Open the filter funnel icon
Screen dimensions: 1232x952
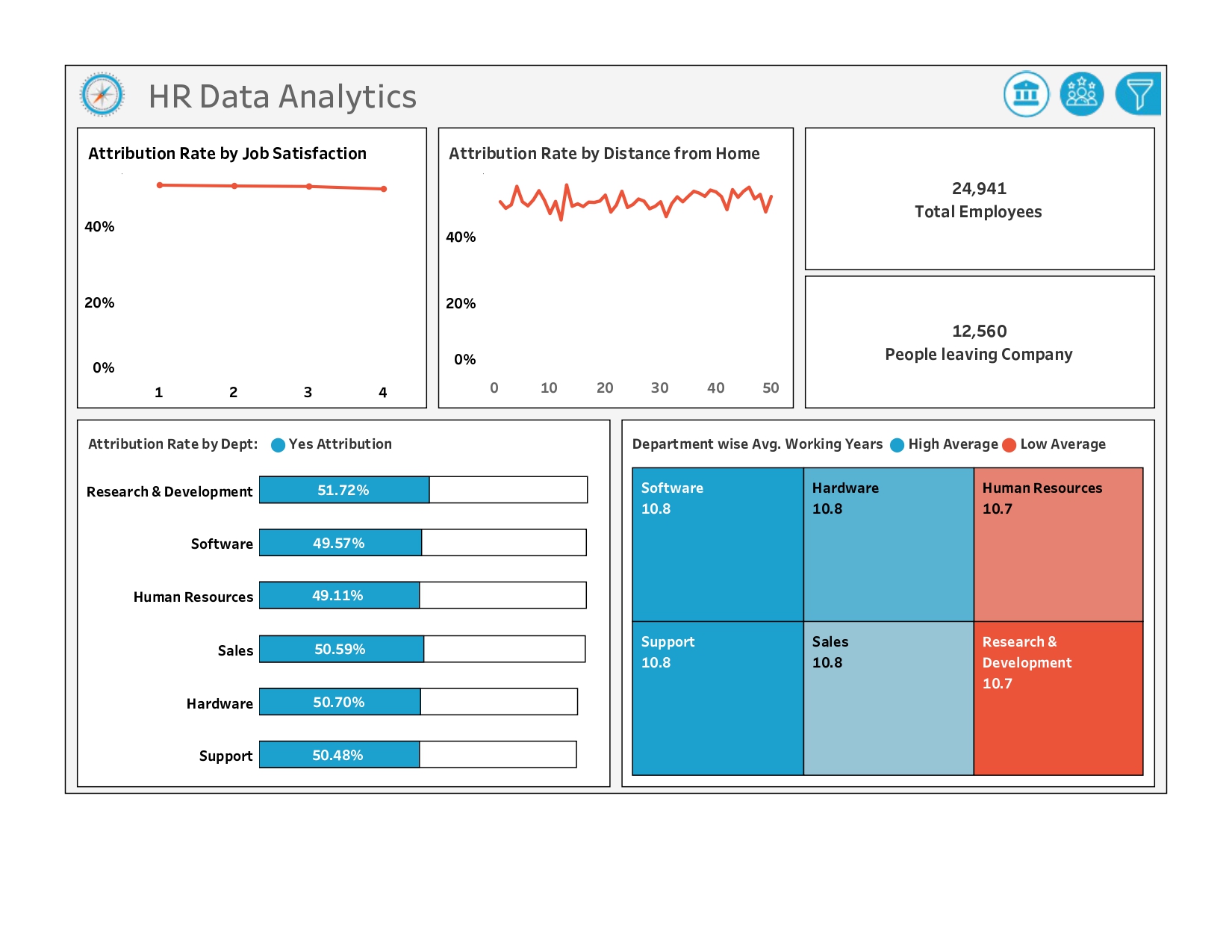(x=1138, y=94)
